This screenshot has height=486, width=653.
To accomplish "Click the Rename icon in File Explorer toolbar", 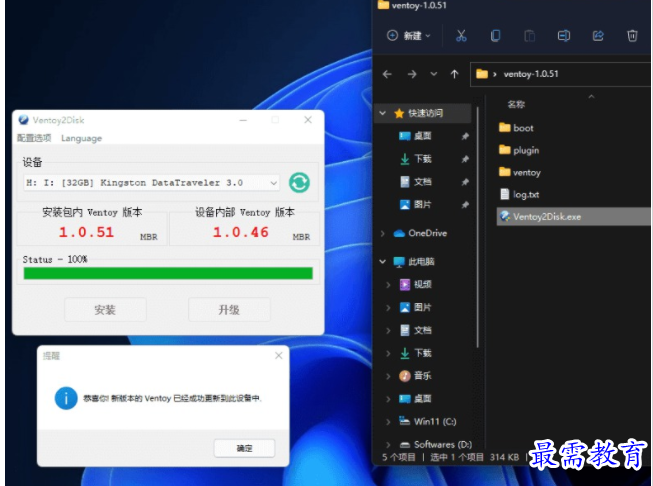I will click(x=564, y=36).
